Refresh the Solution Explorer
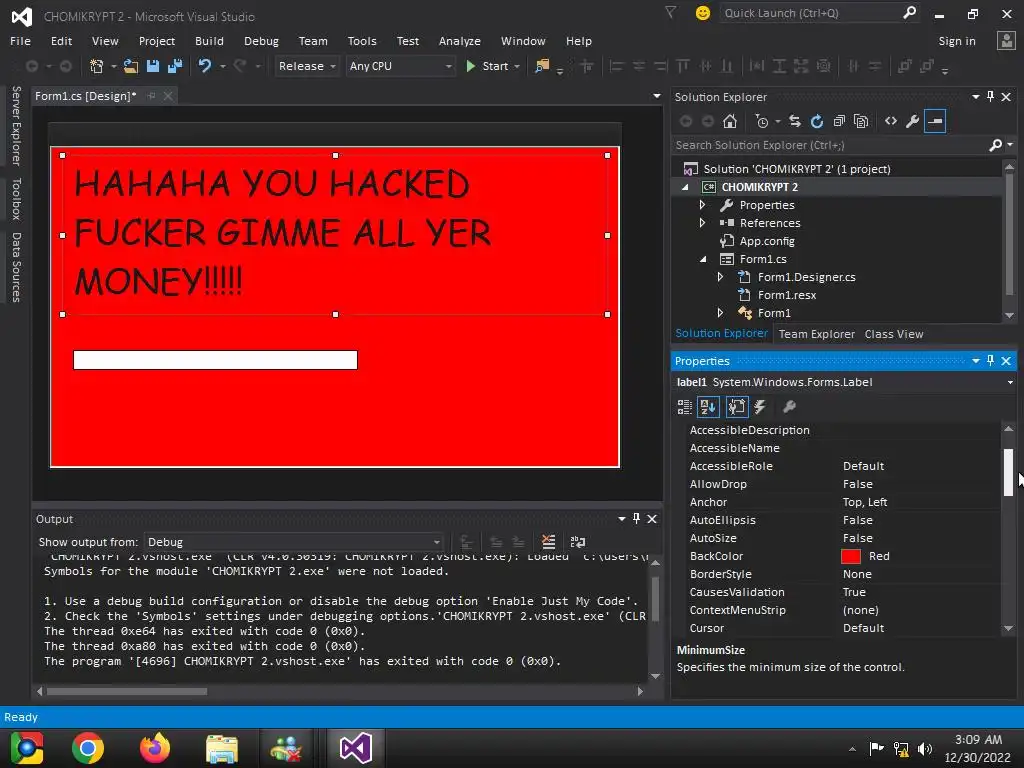Image resolution: width=1024 pixels, height=768 pixels. point(817,121)
